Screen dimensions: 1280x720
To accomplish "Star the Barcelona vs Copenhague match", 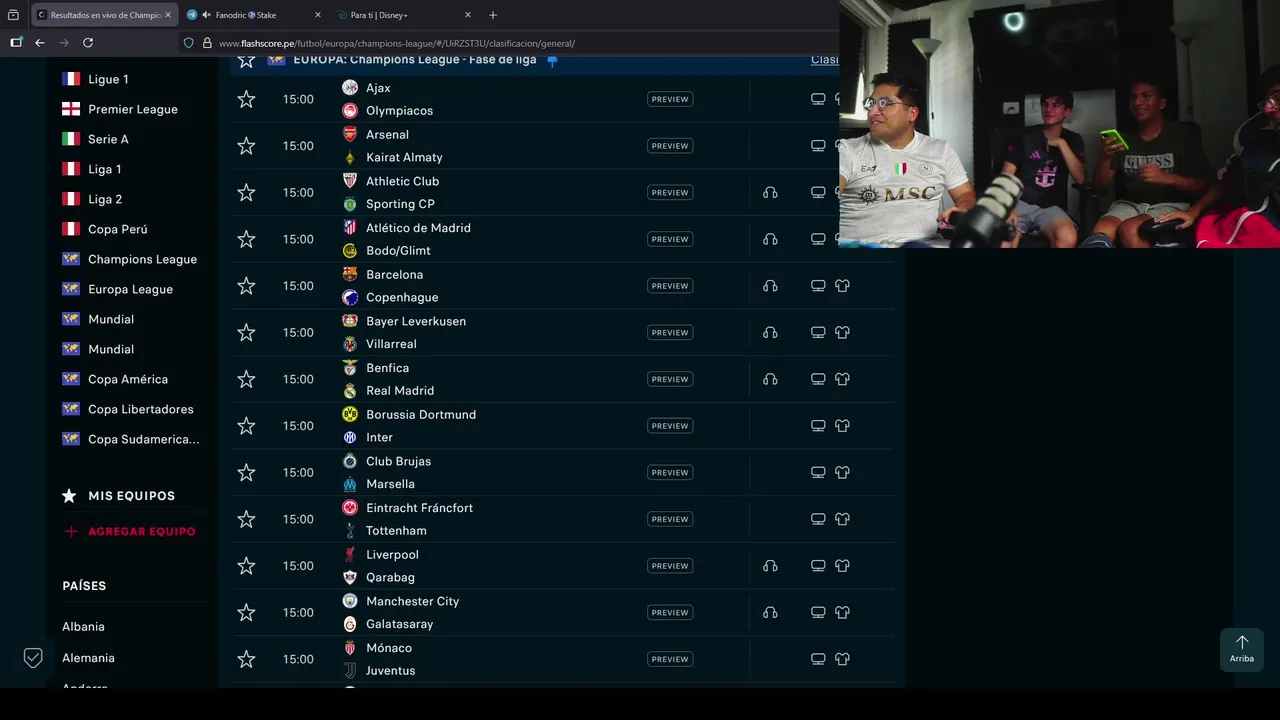I will tap(246, 286).
